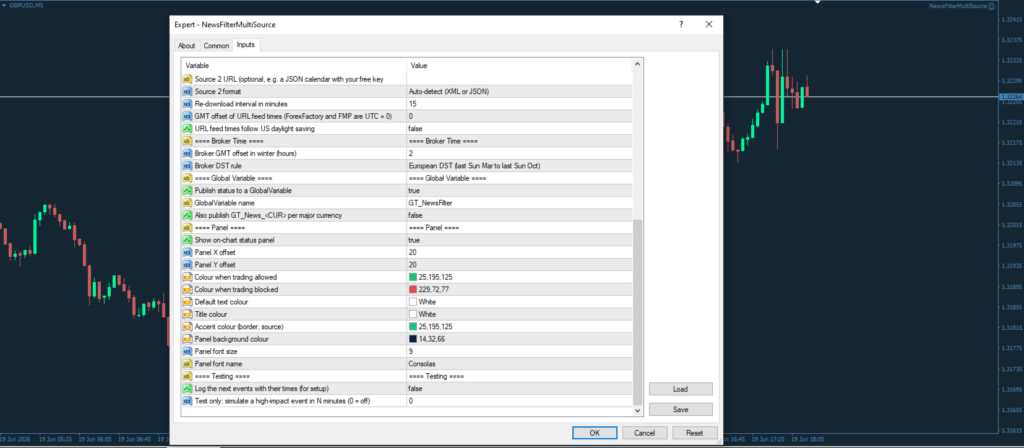The image size is (1024, 448).
Task: Click the icon beside Show on-chart status panel
Action: pos(187,240)
